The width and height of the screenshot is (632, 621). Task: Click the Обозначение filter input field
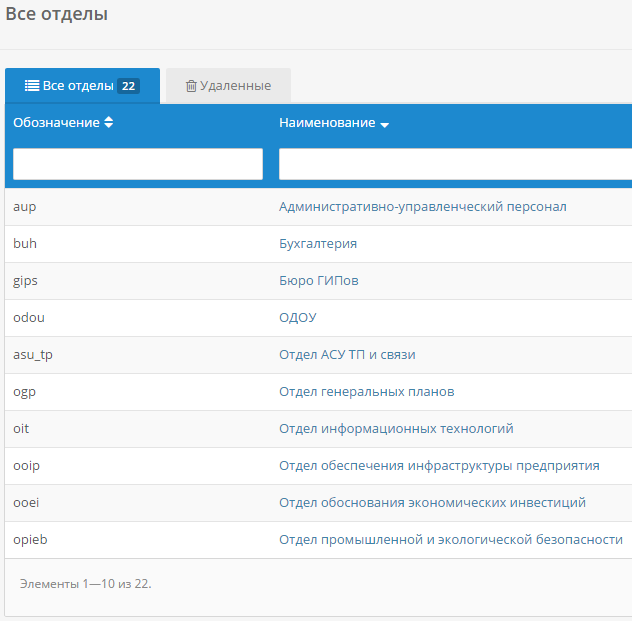point(138,164)
